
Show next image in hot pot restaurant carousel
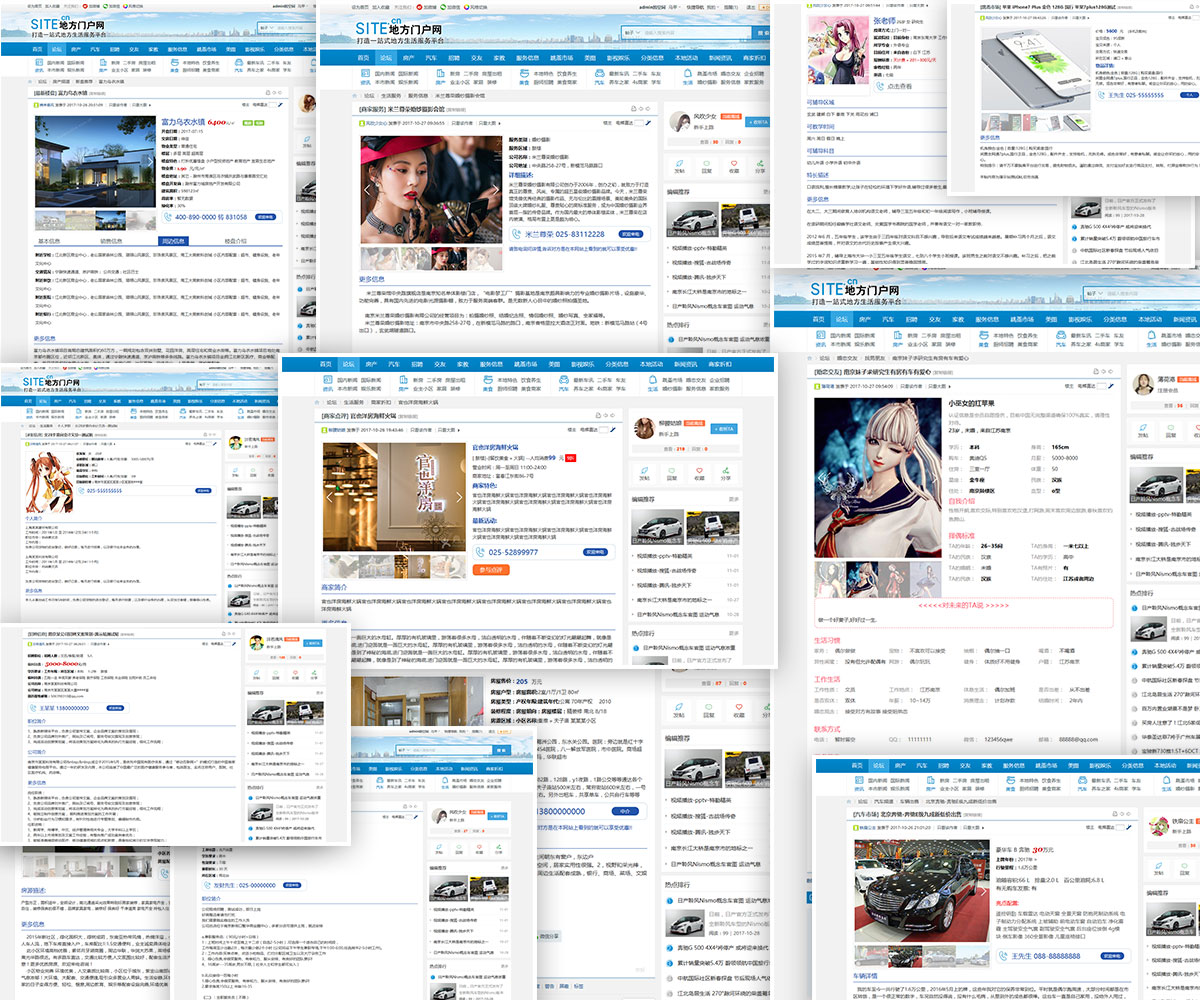click(x=459, y=496)
